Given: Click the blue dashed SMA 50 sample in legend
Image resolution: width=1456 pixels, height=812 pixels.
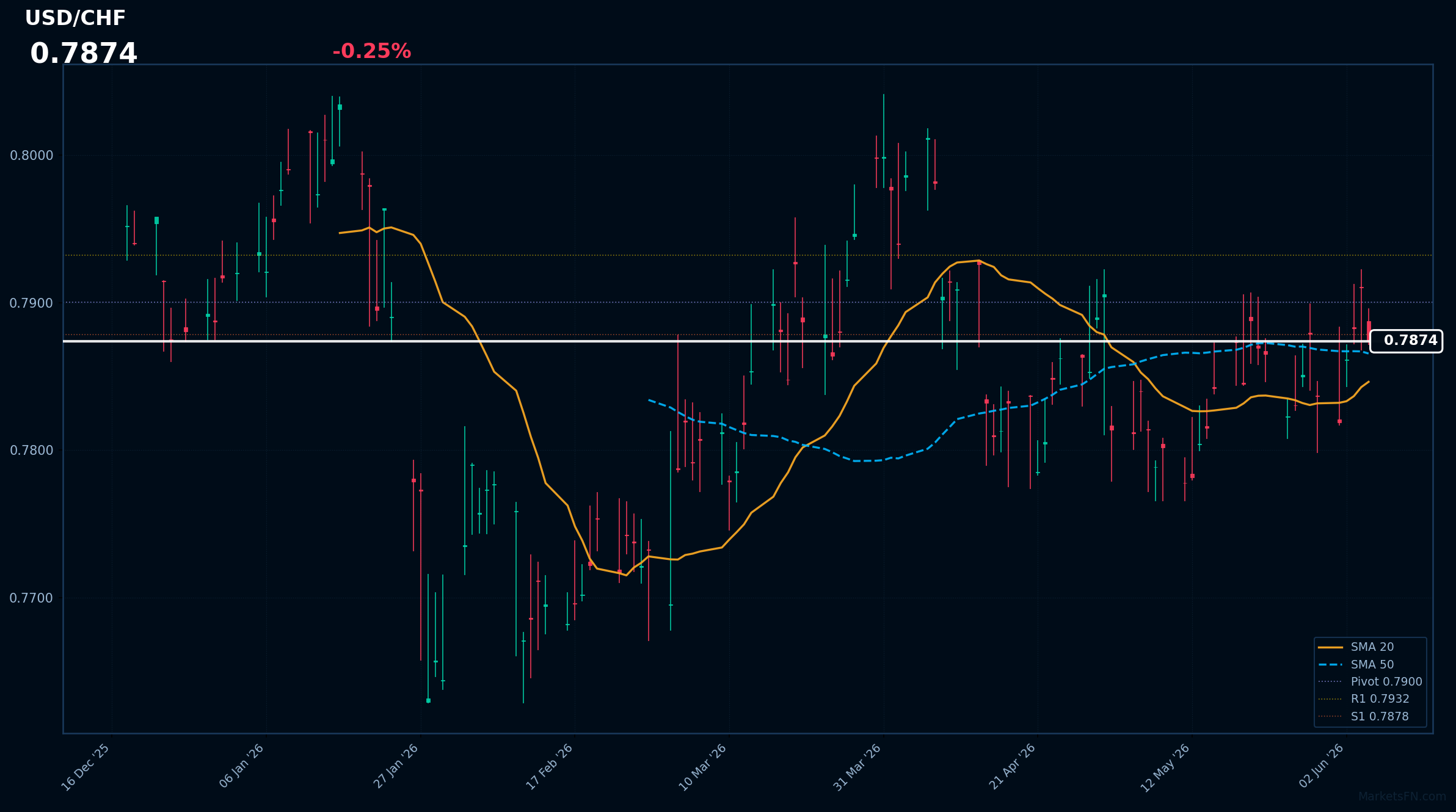Looking at the screenshot, I should [1330, 664].
